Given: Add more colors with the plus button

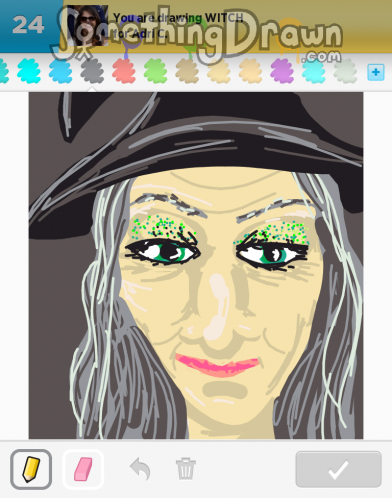Looking at the screenshot, I should (x=376, y=72).
